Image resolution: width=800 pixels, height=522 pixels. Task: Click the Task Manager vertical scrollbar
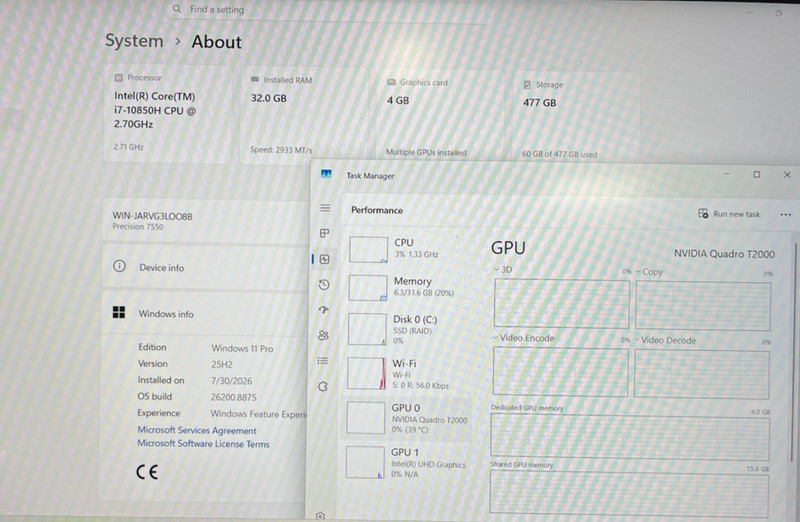point(795,352)
